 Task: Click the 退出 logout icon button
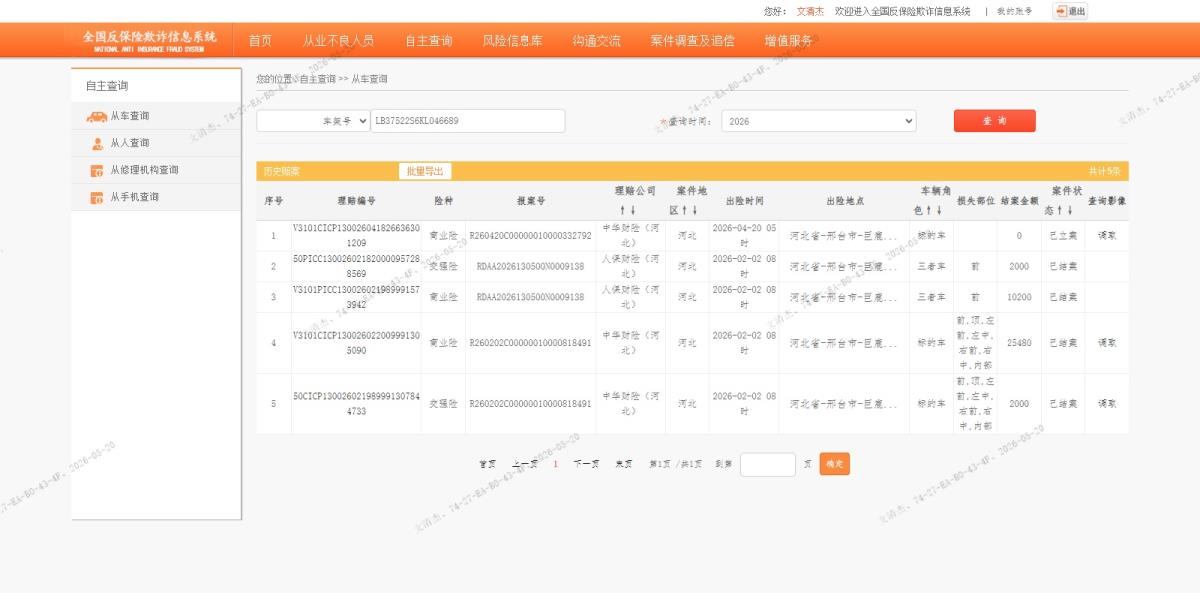coord(1070,11)
